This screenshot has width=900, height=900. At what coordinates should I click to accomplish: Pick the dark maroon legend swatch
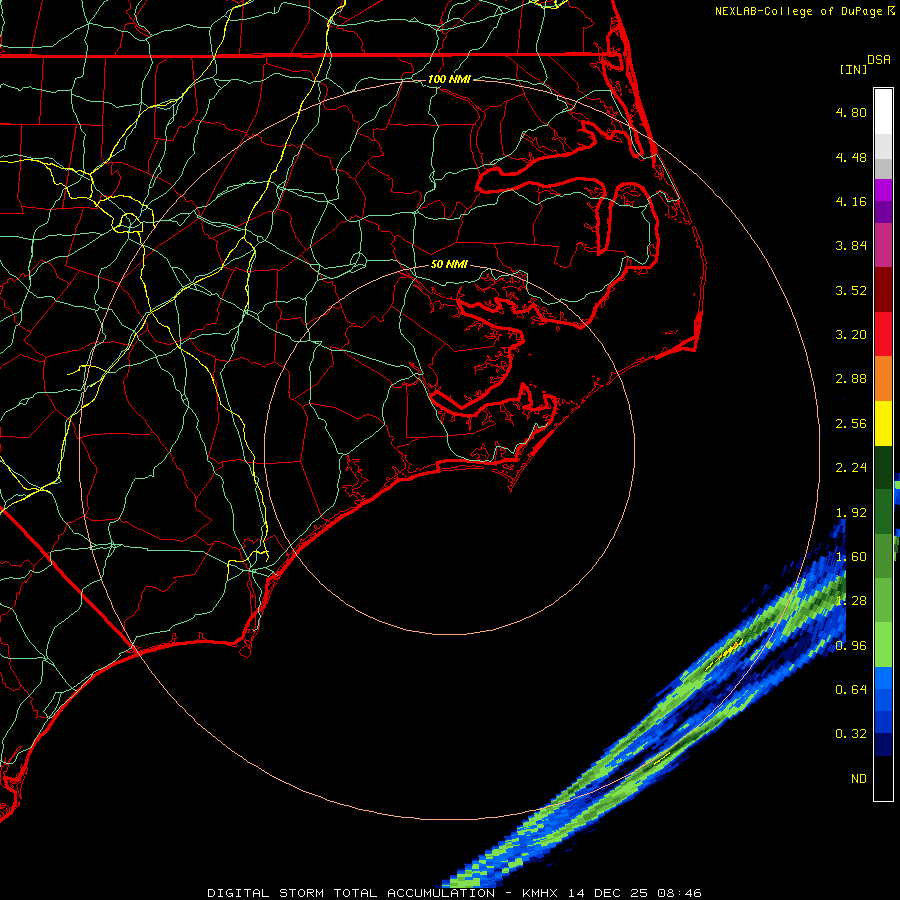click(883, 290)
